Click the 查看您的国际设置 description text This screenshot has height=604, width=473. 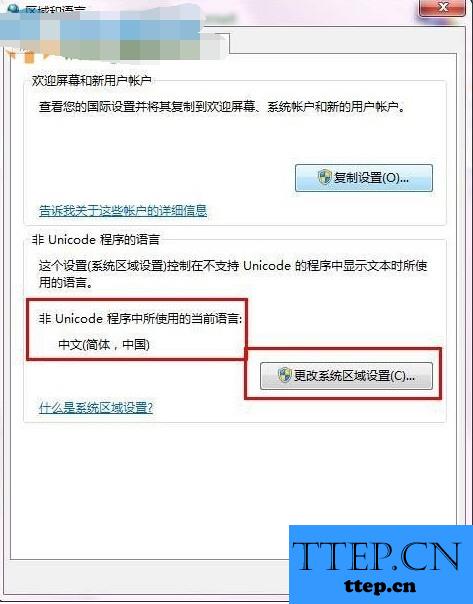222,107
